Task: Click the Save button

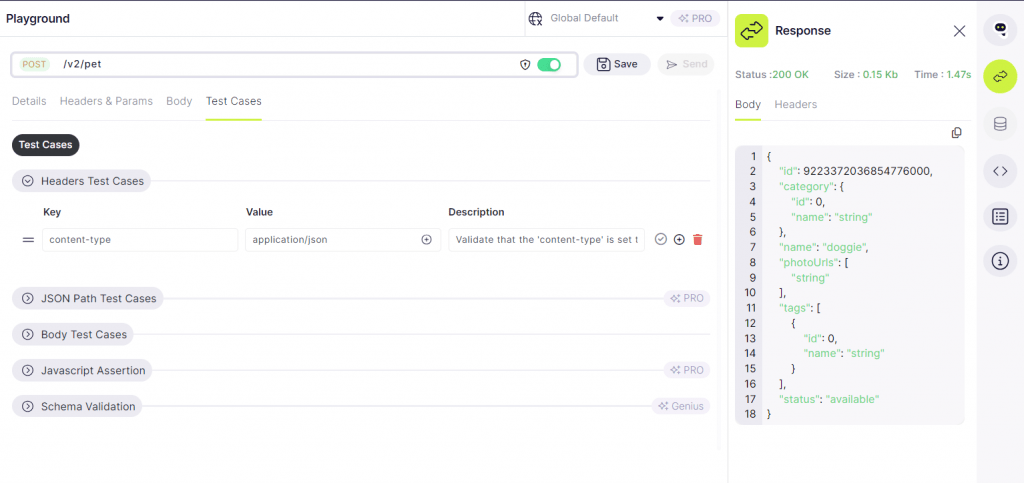Action: (616, 64)
